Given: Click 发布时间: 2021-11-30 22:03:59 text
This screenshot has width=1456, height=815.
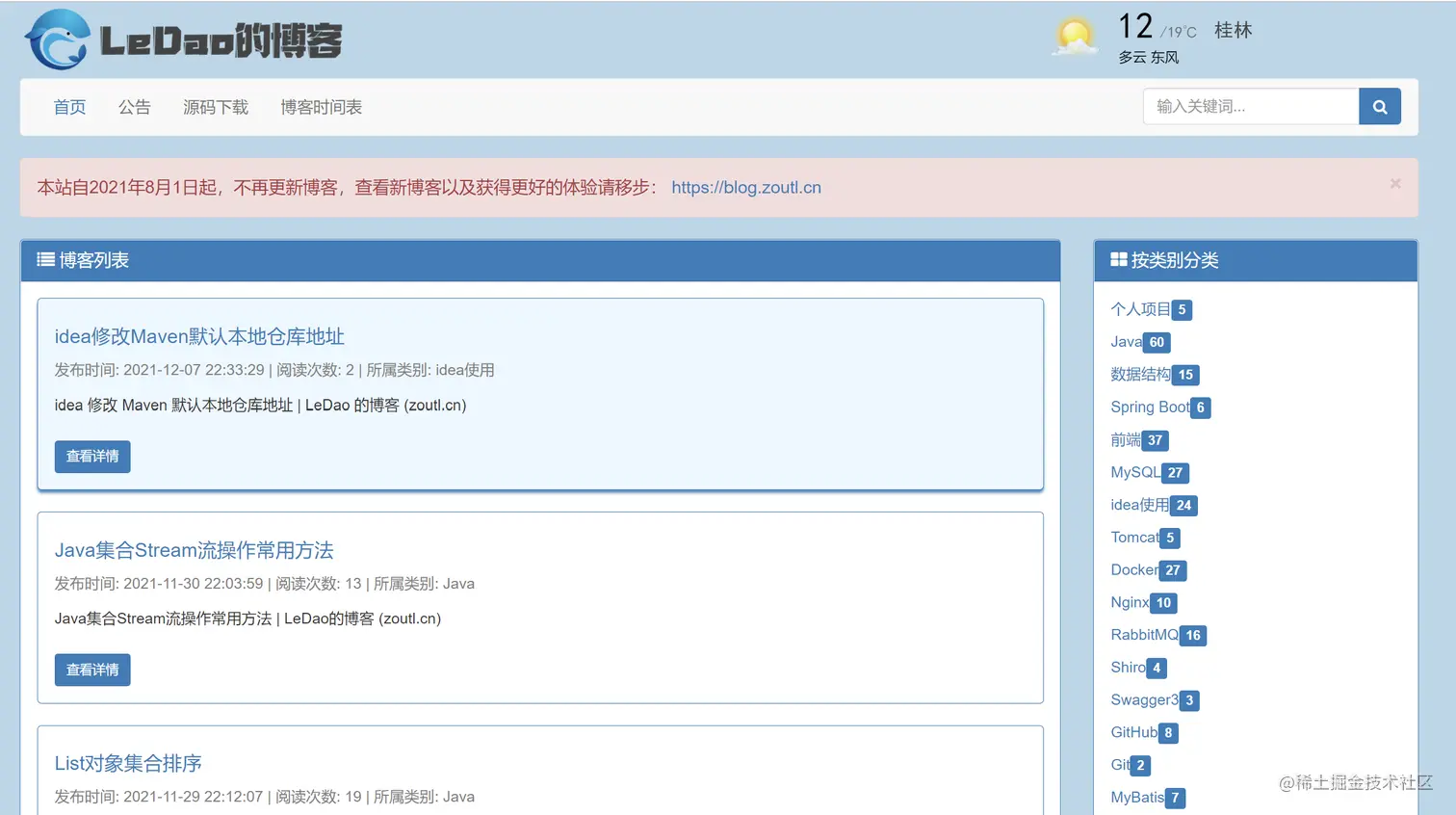Looking at the screenshot, I should pos(159,584).
